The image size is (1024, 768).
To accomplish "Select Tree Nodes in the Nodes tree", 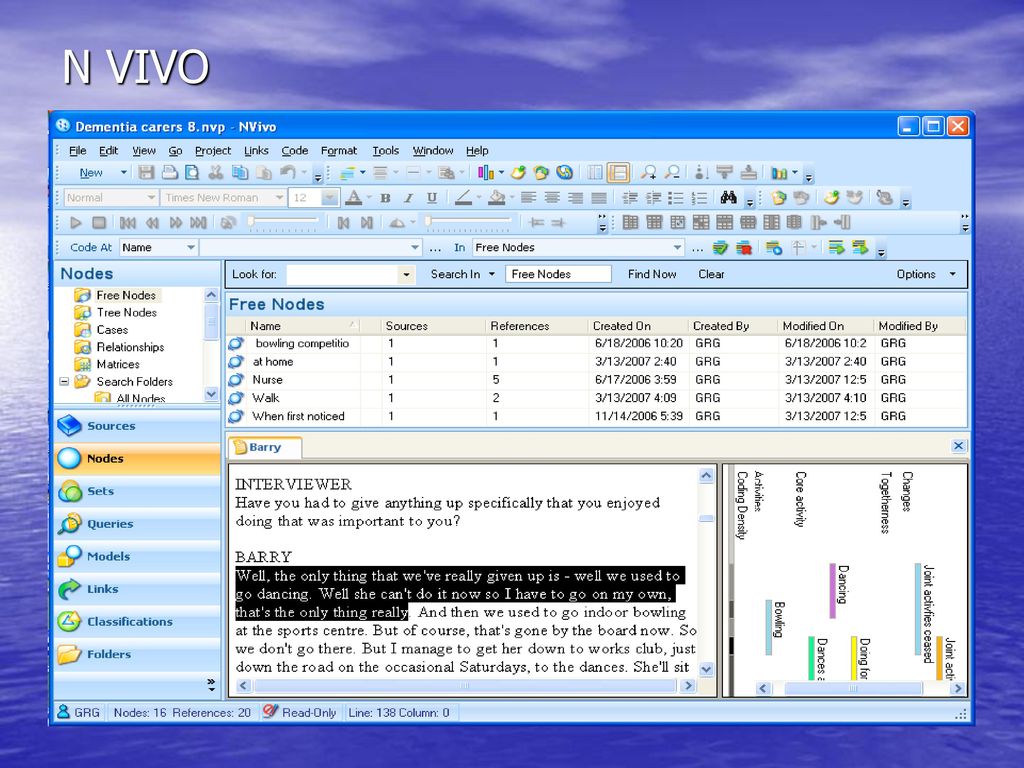I will [127, 313].
